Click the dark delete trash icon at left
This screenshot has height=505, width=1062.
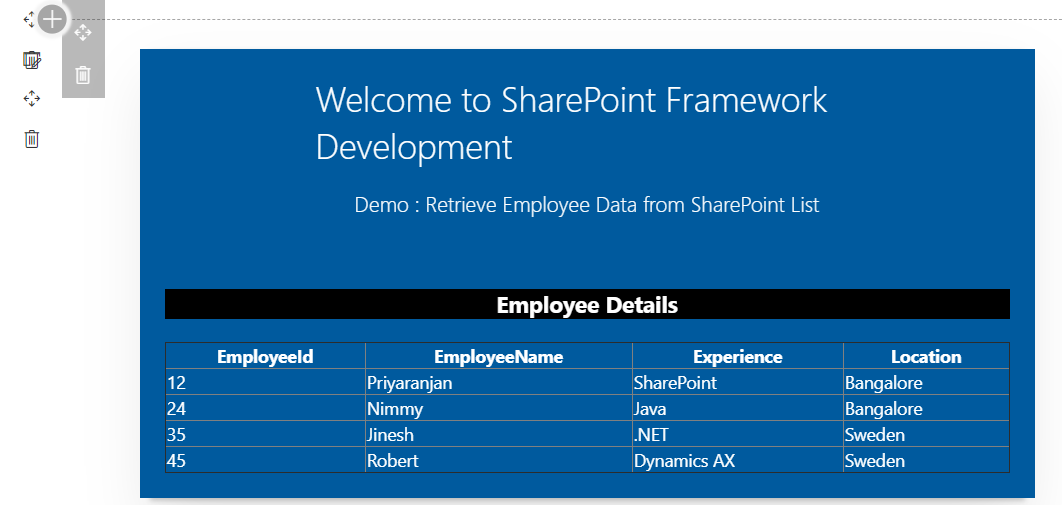(32, 139)
